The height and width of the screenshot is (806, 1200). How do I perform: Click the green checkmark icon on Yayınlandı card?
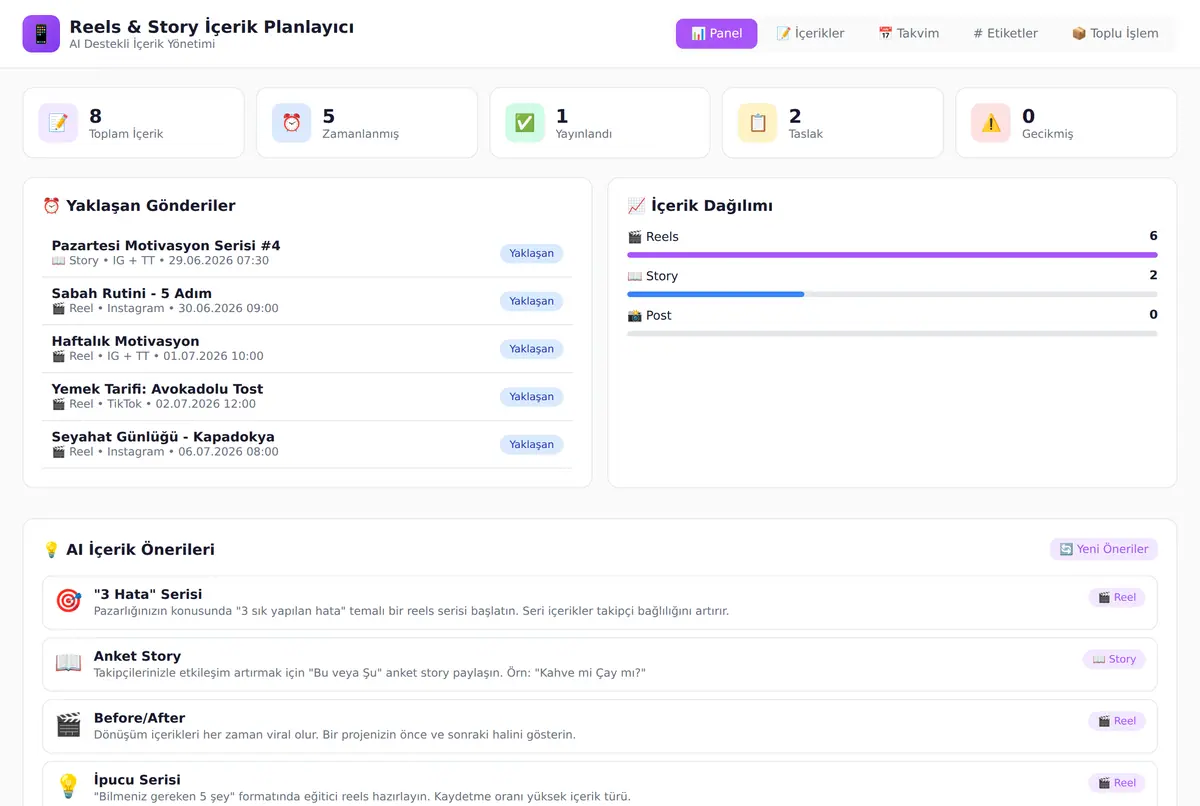coord(524,123)
